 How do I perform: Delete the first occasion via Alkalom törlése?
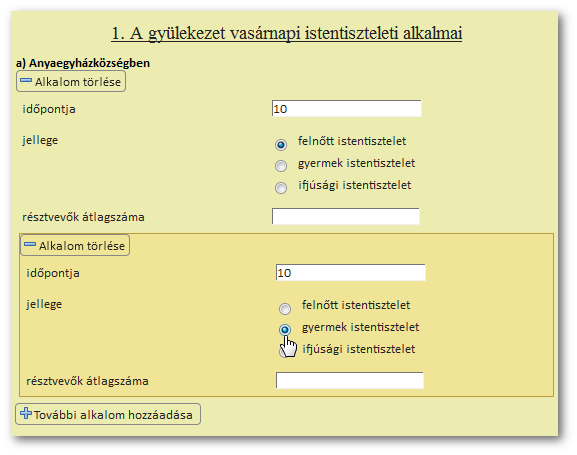[71, 81]
